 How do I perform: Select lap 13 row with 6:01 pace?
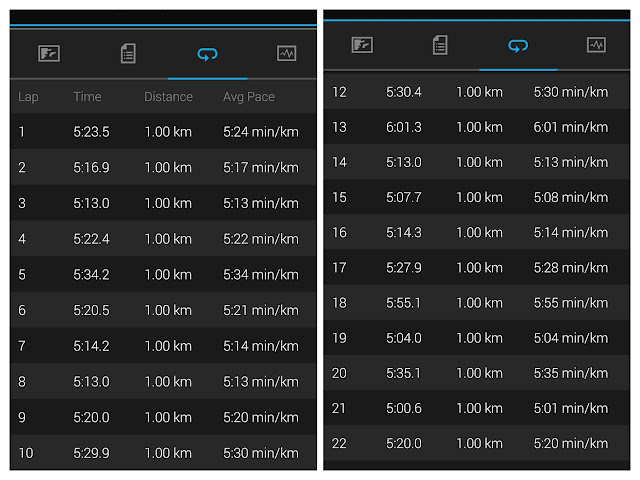[x=478, y=127]
